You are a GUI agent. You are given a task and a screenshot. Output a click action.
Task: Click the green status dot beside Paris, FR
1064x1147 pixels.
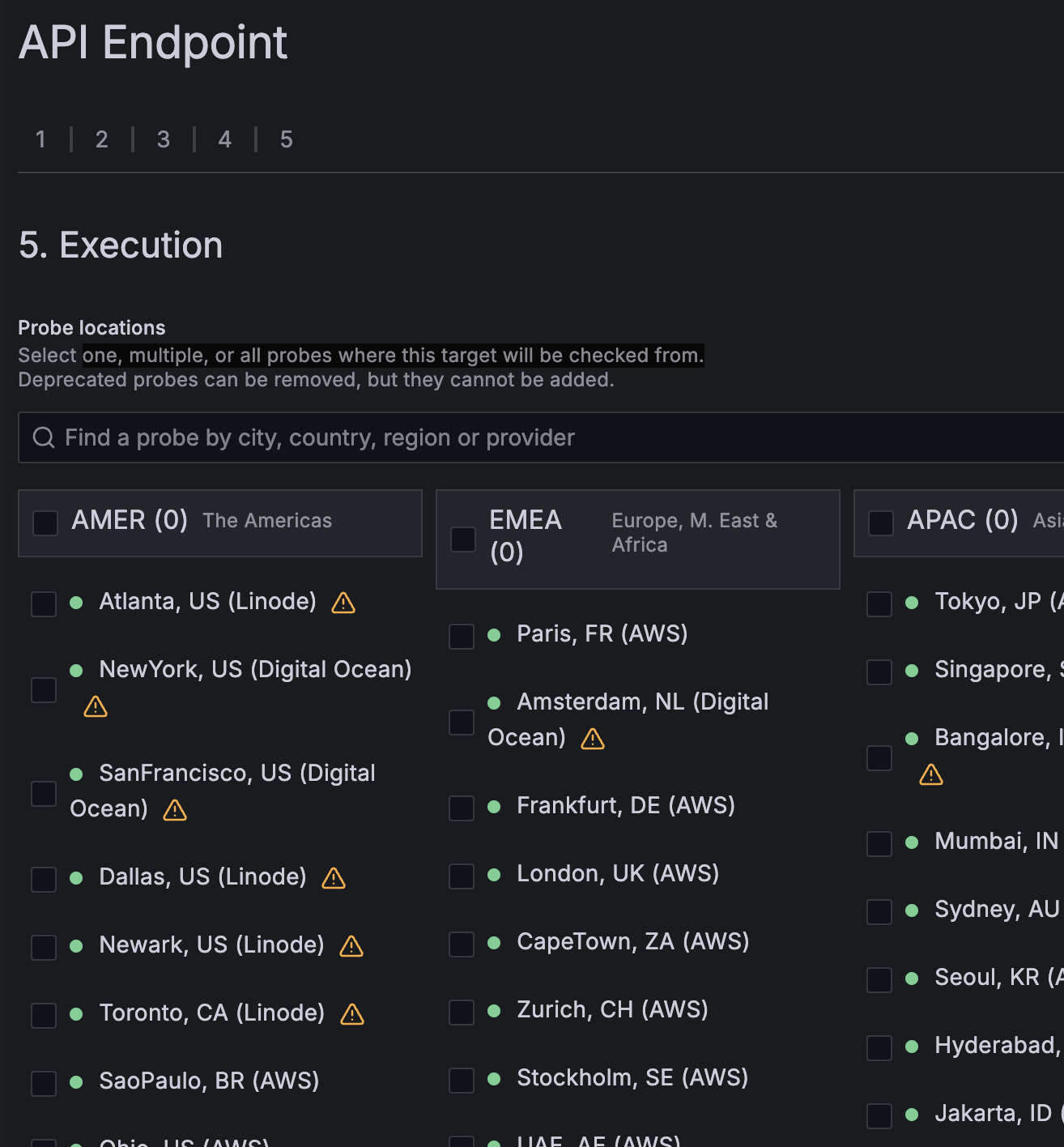point(494,635)
